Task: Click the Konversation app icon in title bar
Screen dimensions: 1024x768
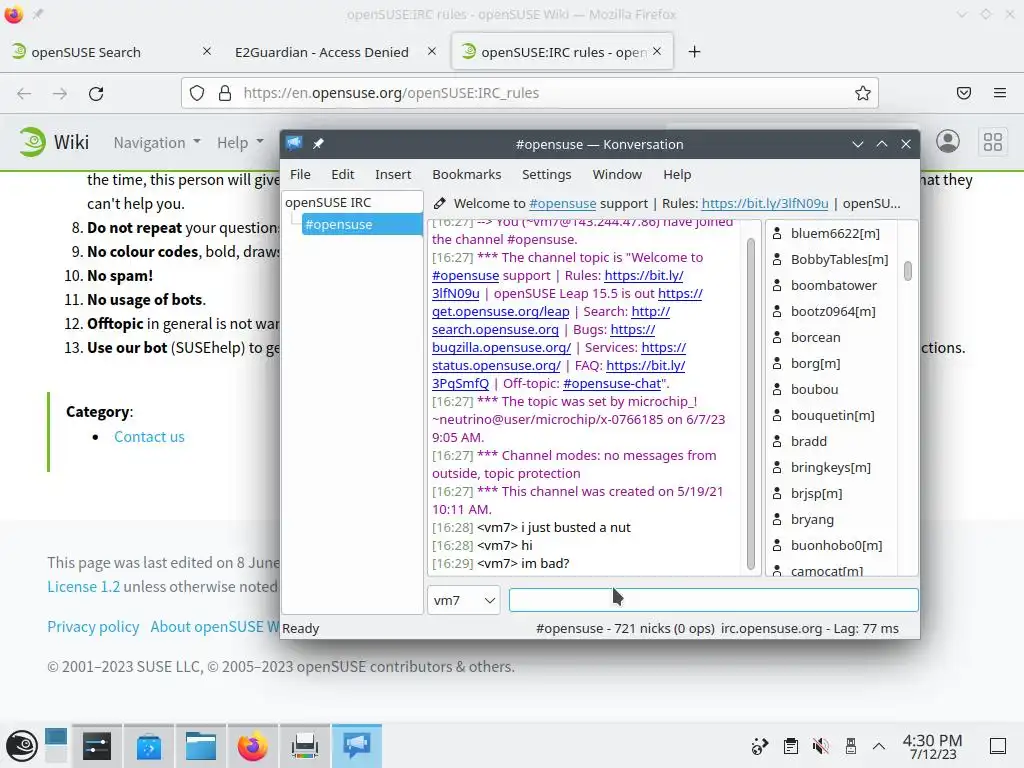Action: tap(294, 144)
